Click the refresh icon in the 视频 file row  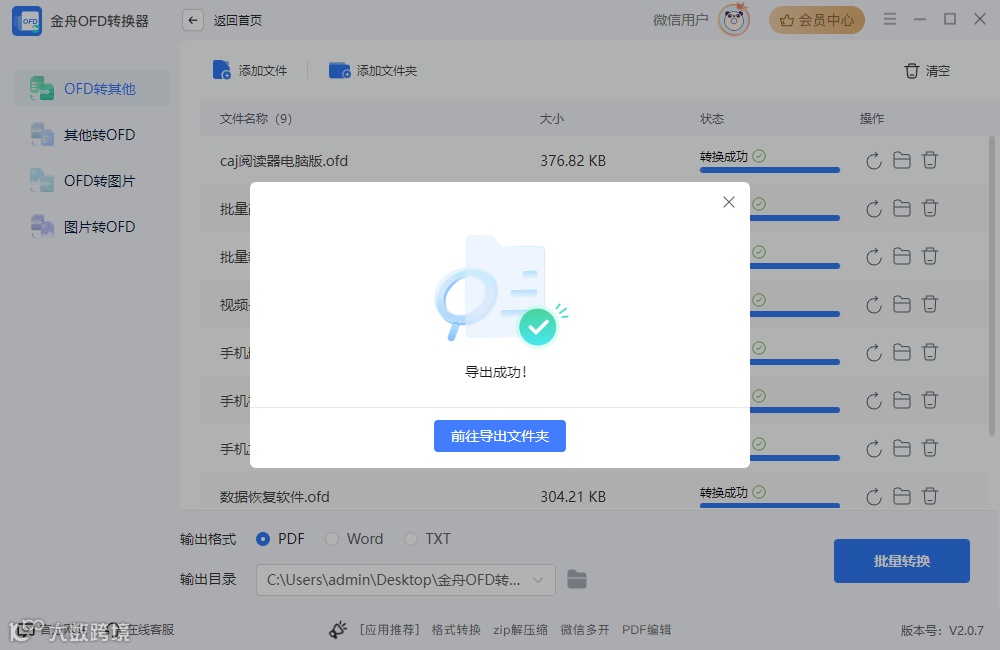click(x=874, y=305)
